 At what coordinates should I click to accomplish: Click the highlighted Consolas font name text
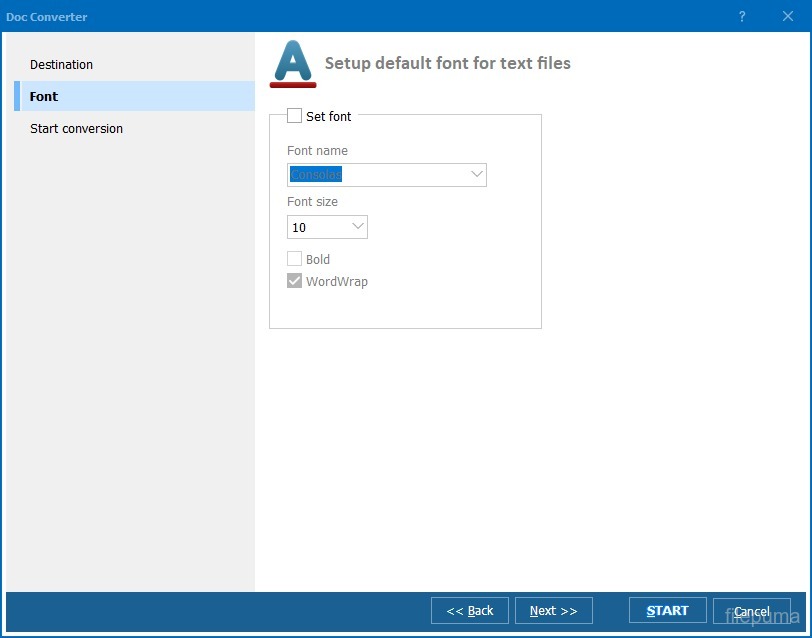[x=316, y=175]
